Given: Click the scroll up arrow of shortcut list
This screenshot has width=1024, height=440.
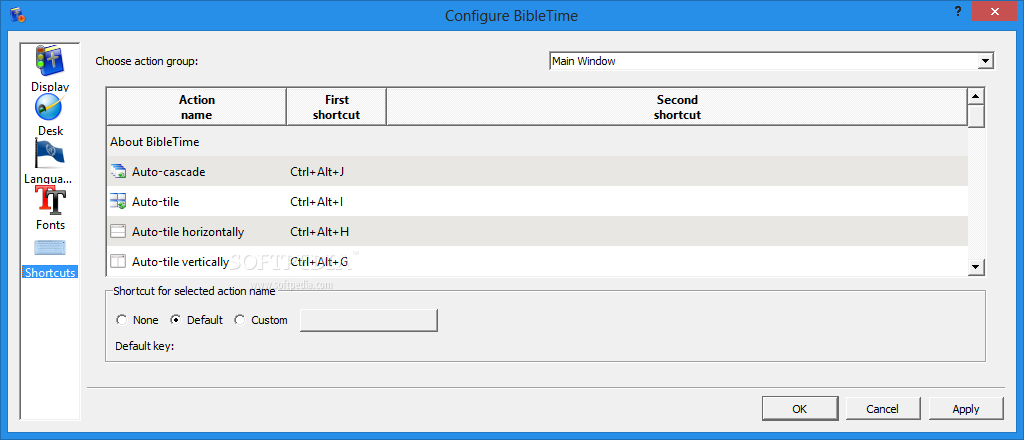Looking at the screenshot, I should (976, 96).
